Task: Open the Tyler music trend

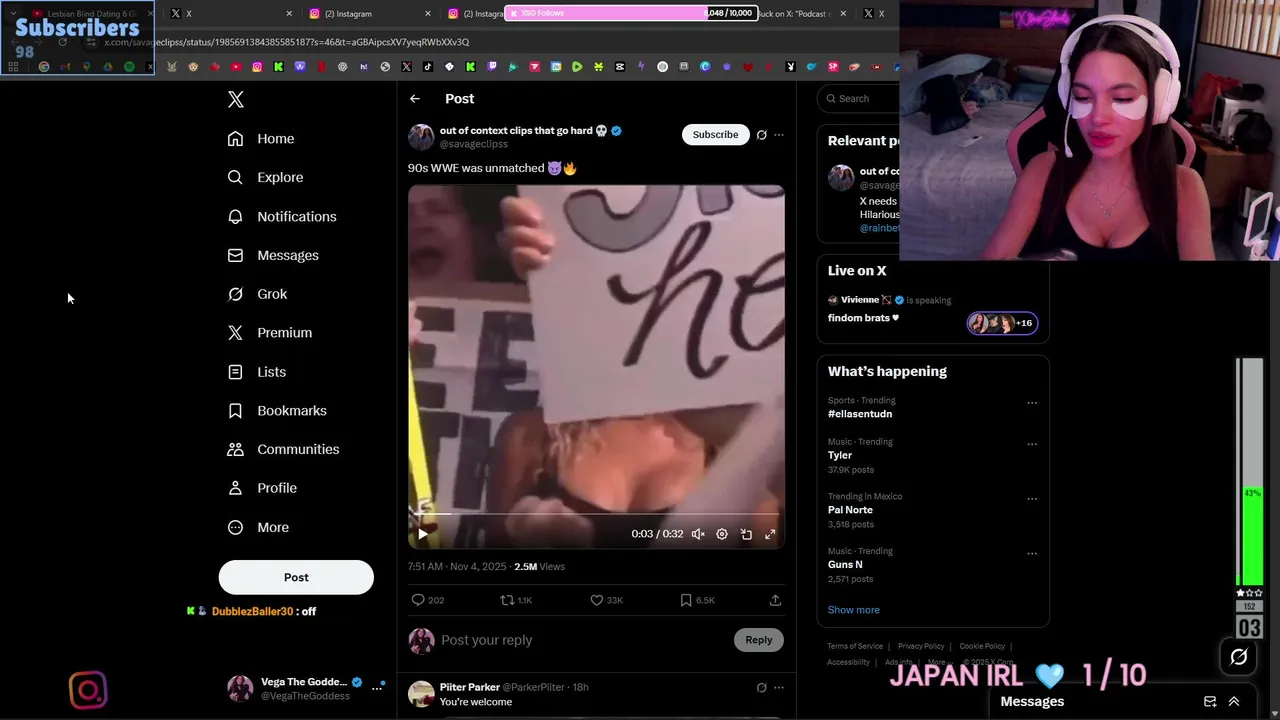Action: tap(840, 455)
